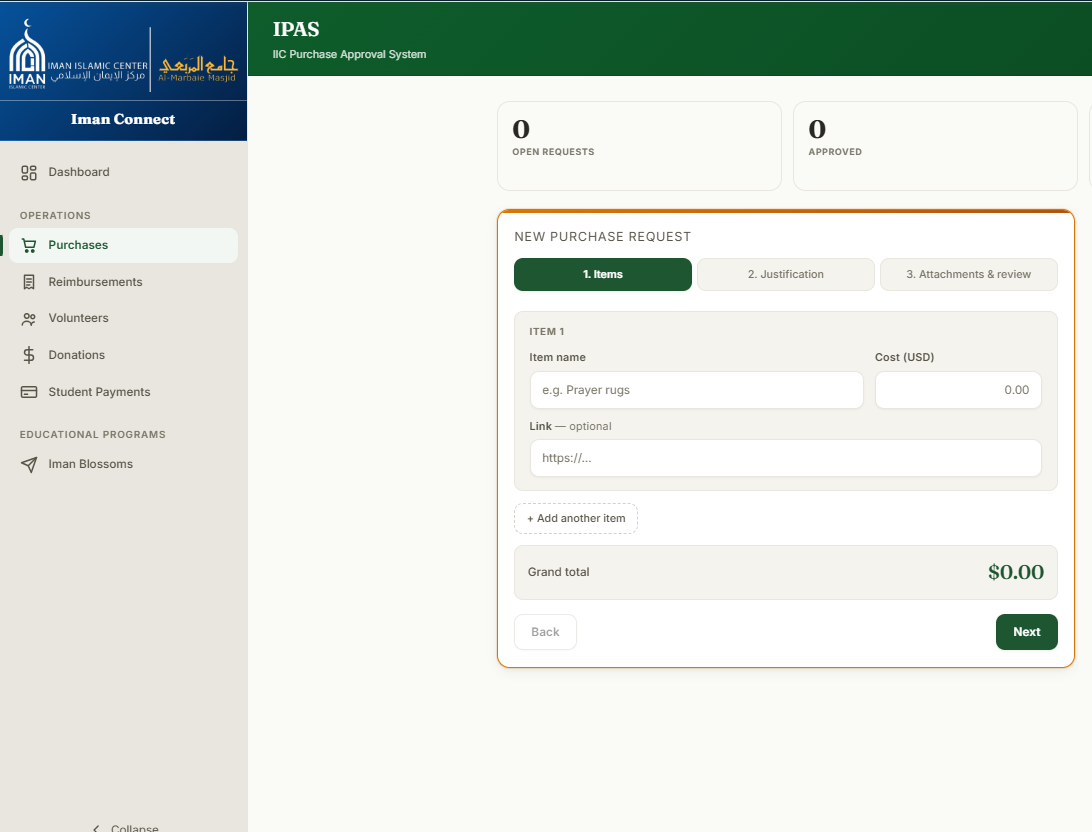1092x832 pixels.
Task: Click the NEW PURCHASE REQUEST heading
Action: [602, 237]
